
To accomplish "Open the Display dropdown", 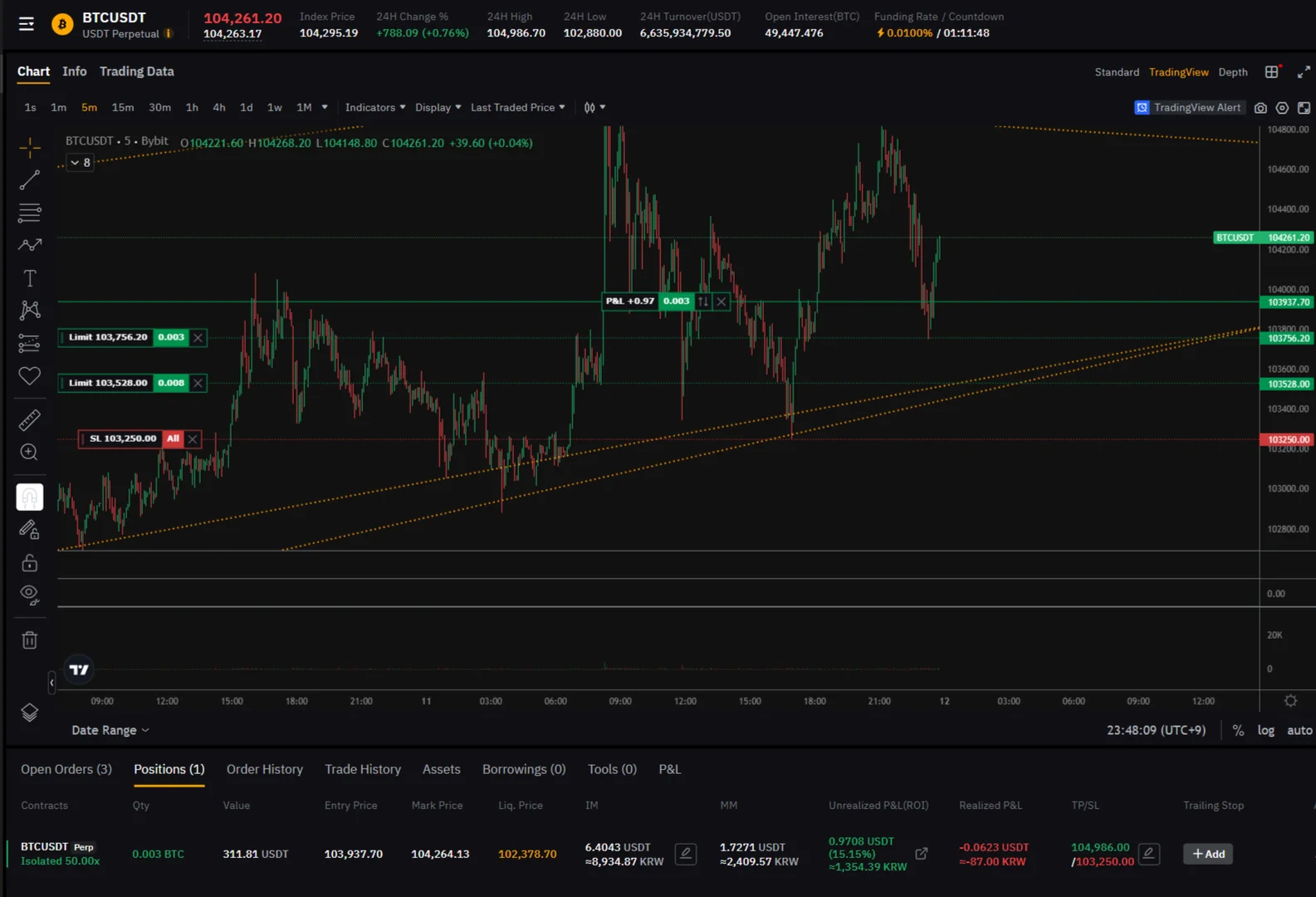I will [x=438, y=107].
